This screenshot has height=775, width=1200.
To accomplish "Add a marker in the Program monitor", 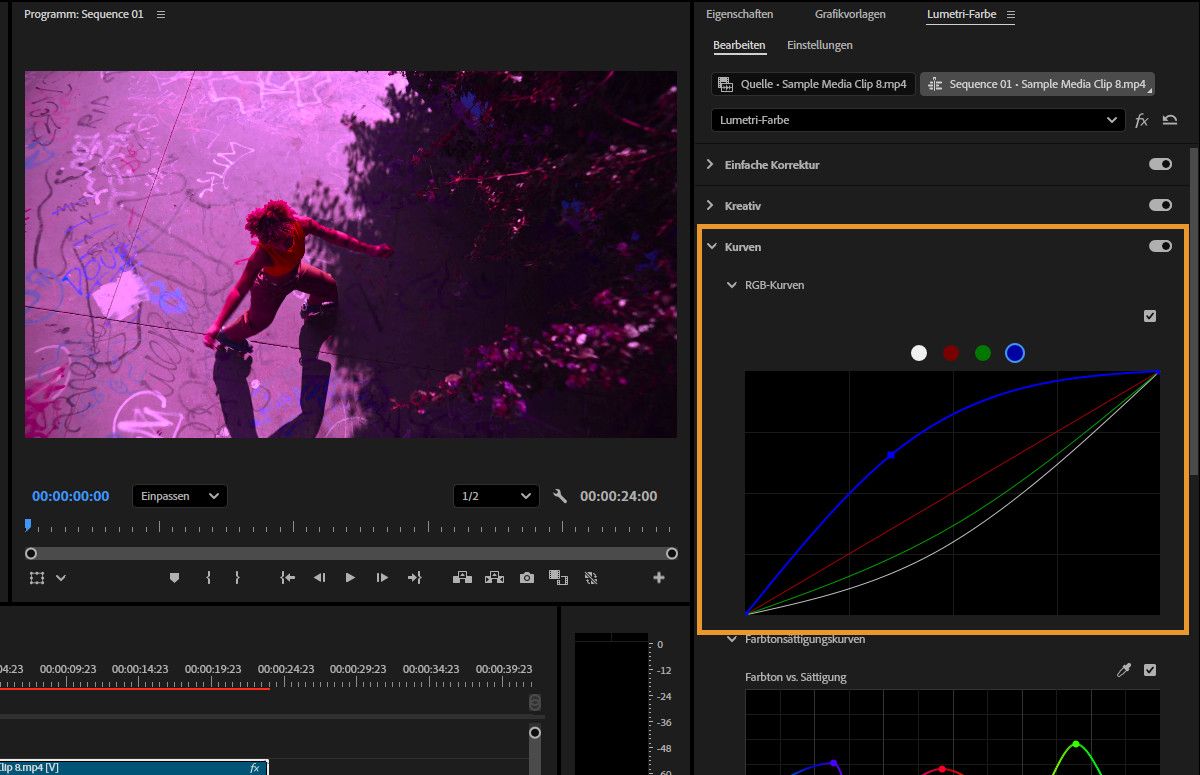I will point(174,578).
